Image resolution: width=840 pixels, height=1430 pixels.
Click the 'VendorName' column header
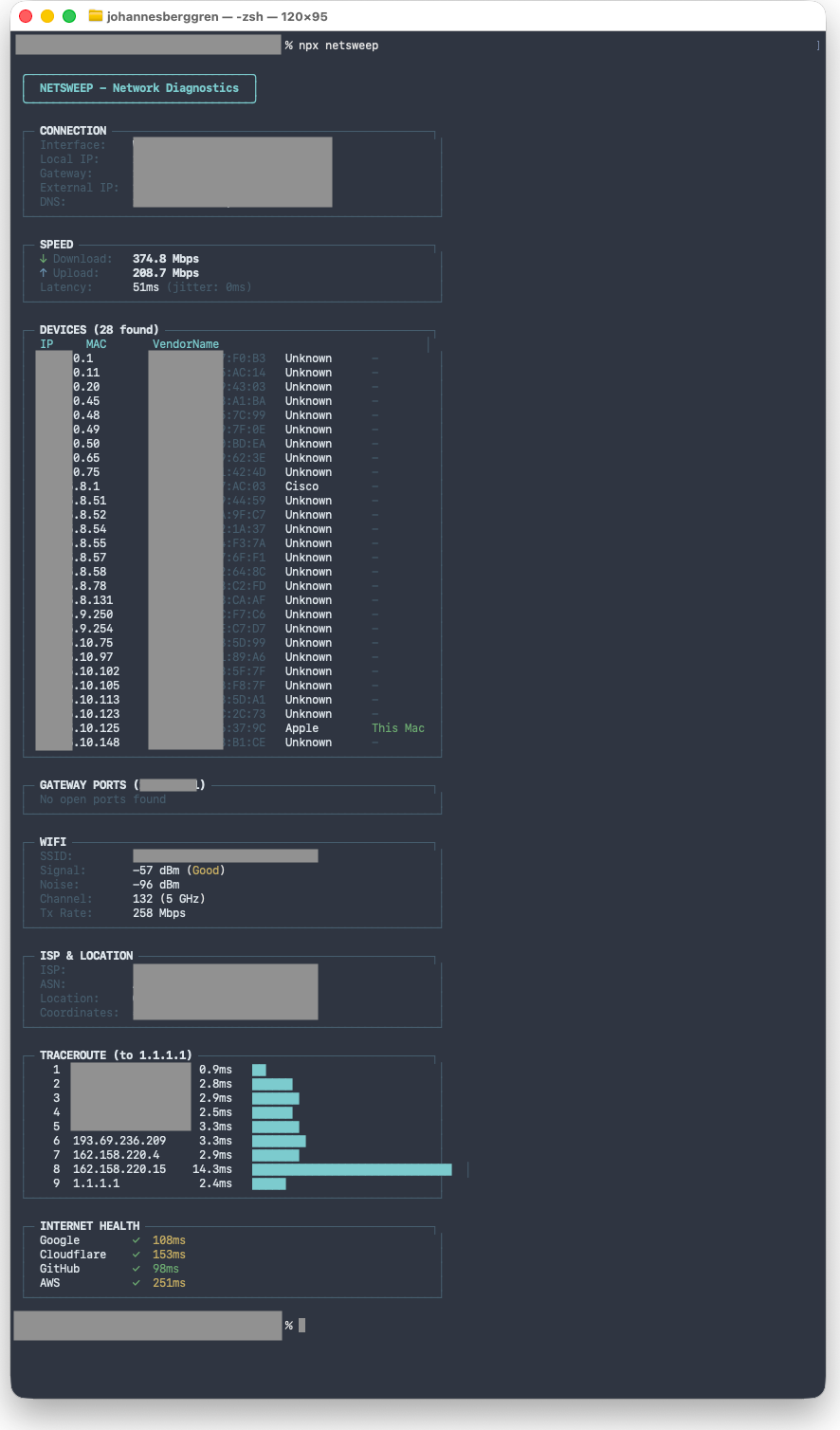tap(186, 344)
